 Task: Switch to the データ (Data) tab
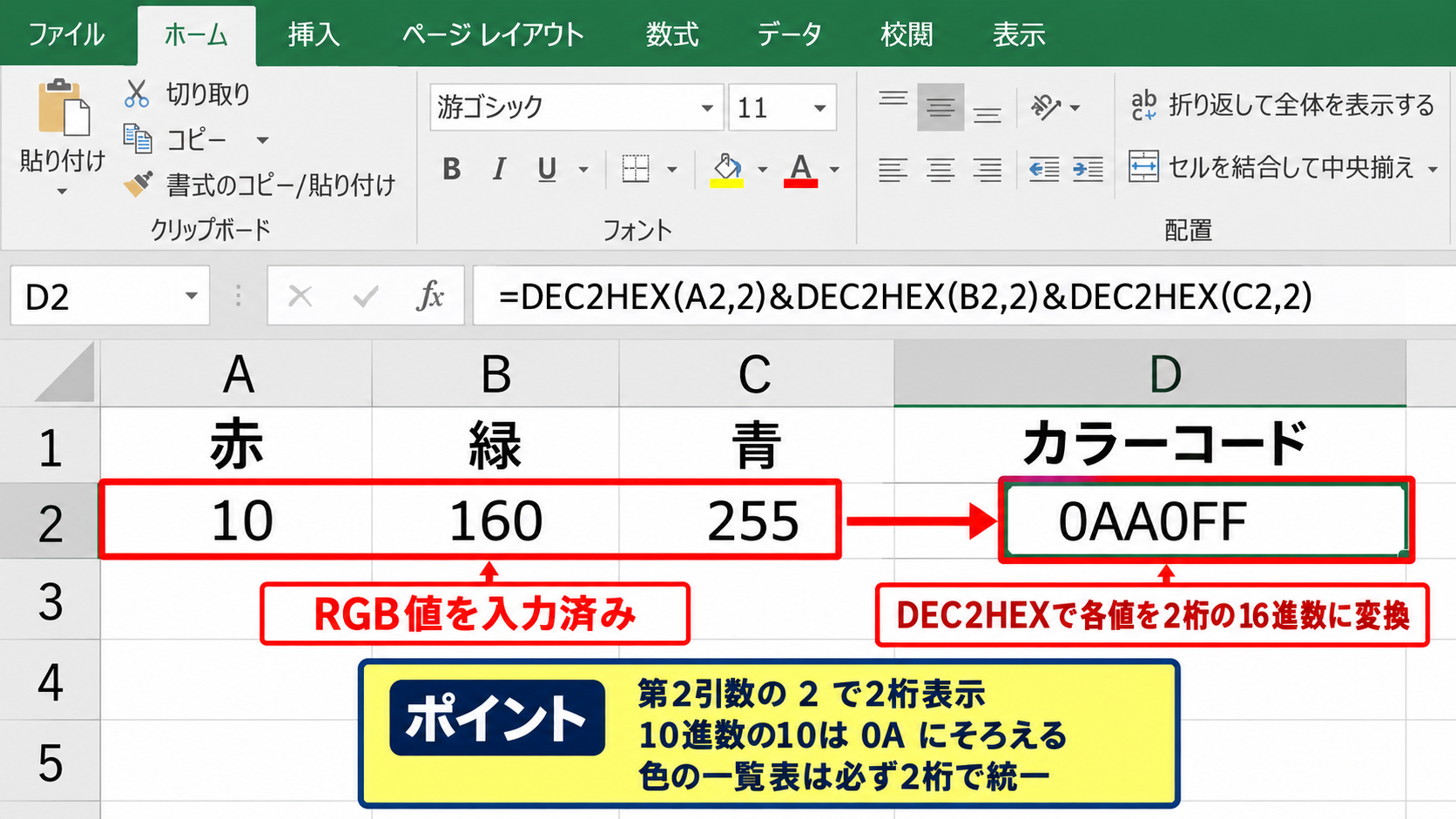(789, 35)
